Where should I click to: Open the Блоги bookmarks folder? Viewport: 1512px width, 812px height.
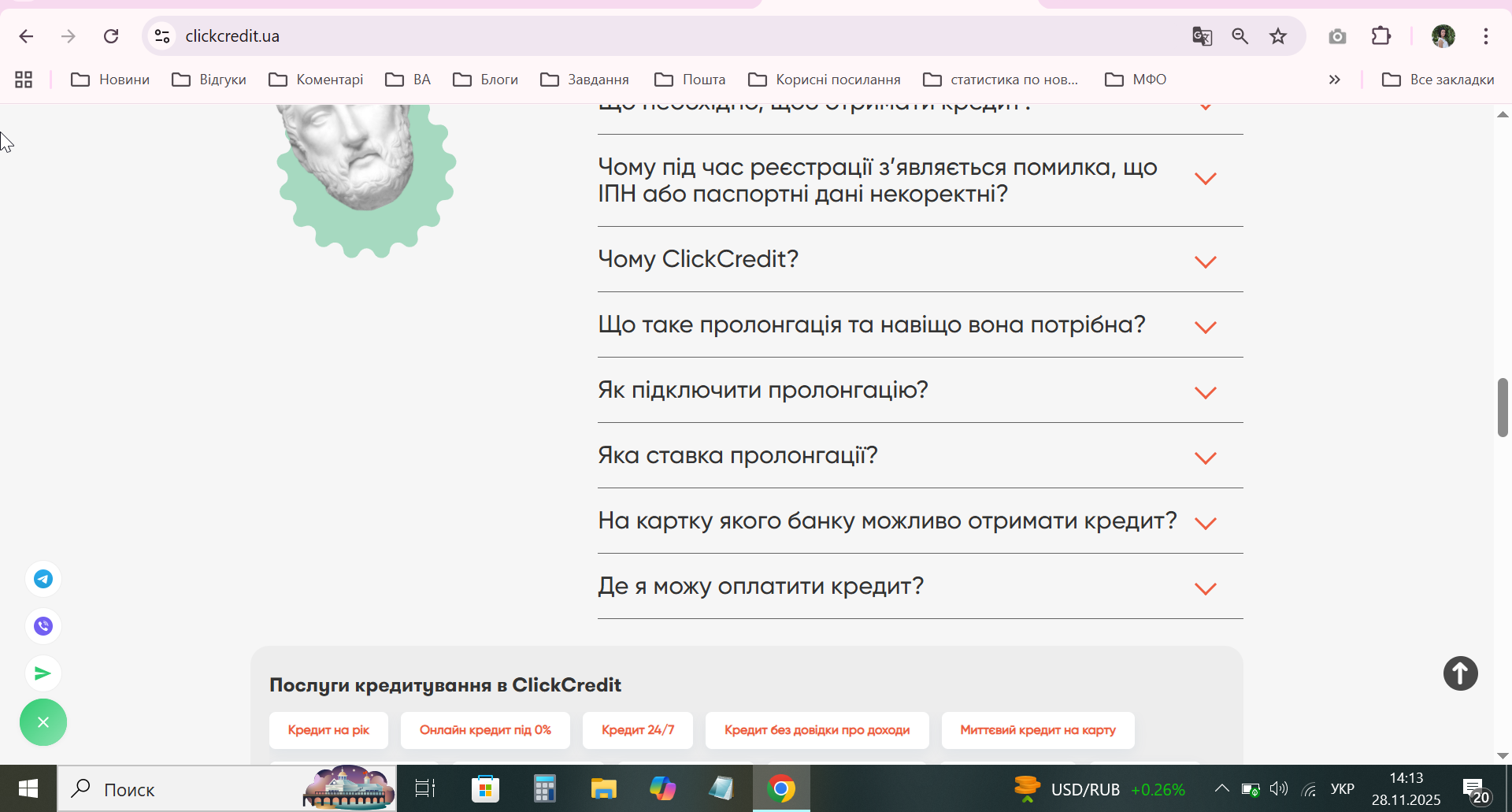pos(485,80)
